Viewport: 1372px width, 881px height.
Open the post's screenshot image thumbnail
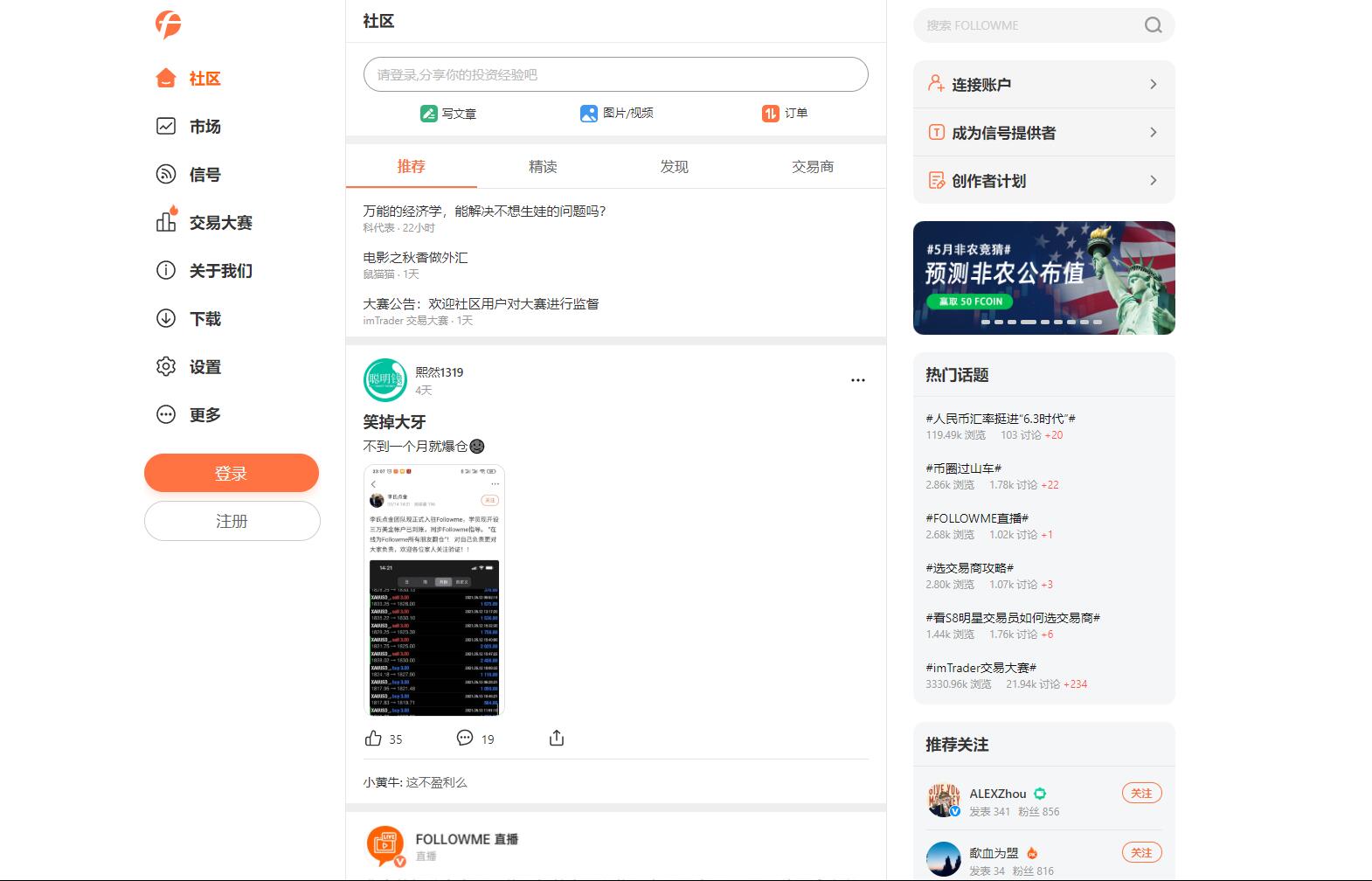coord(434,591)
